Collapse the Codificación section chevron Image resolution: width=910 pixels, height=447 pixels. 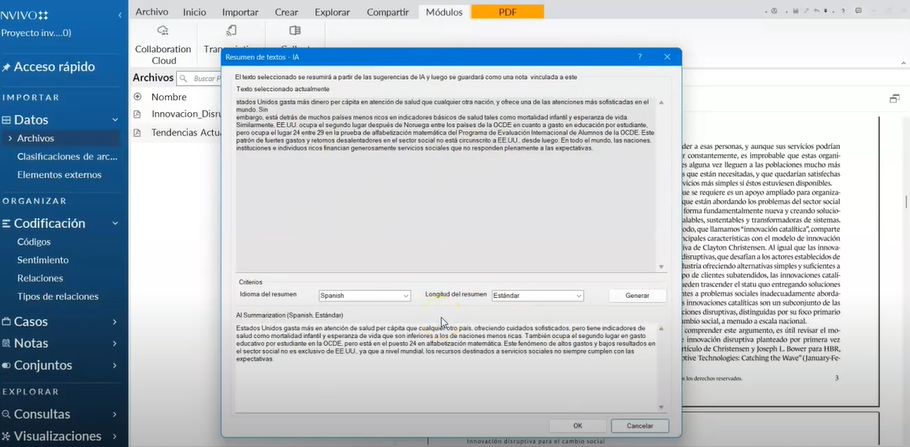point(115,224)
